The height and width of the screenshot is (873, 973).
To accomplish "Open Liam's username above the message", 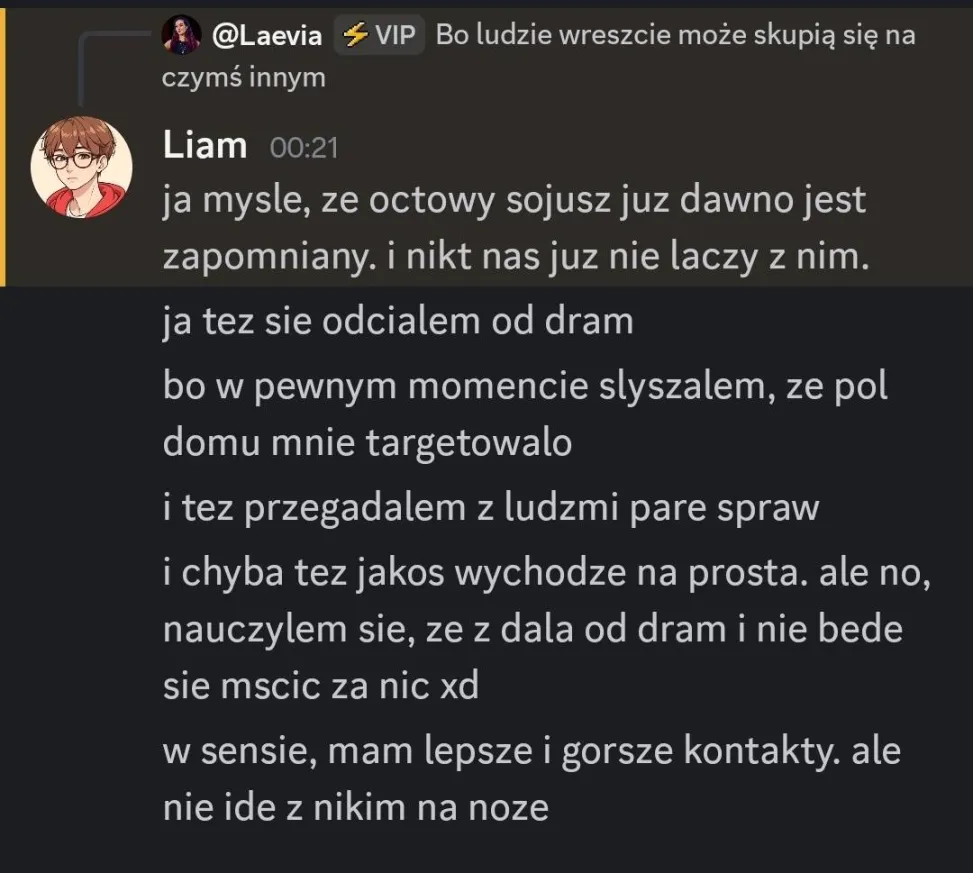I will [x=205, y=145].
